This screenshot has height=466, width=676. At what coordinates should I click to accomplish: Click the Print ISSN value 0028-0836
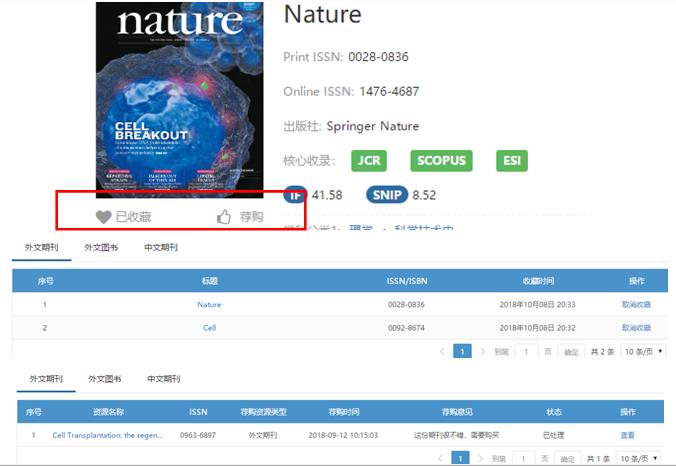pos(378,57)
